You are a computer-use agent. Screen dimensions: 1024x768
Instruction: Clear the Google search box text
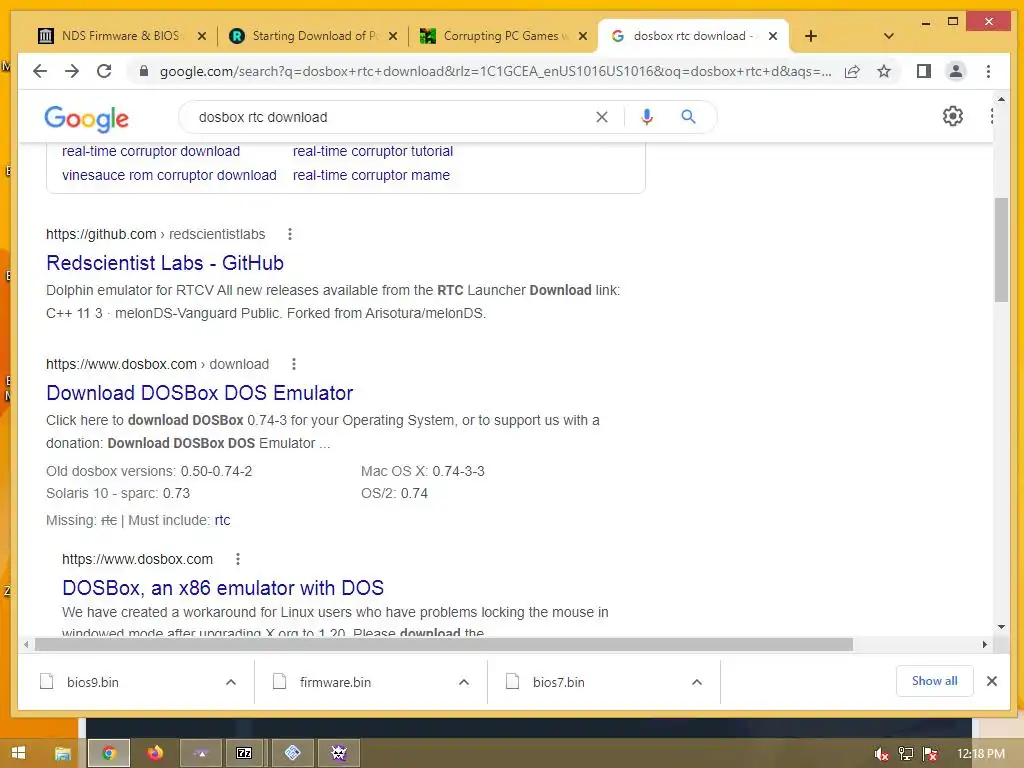[601, 117]
